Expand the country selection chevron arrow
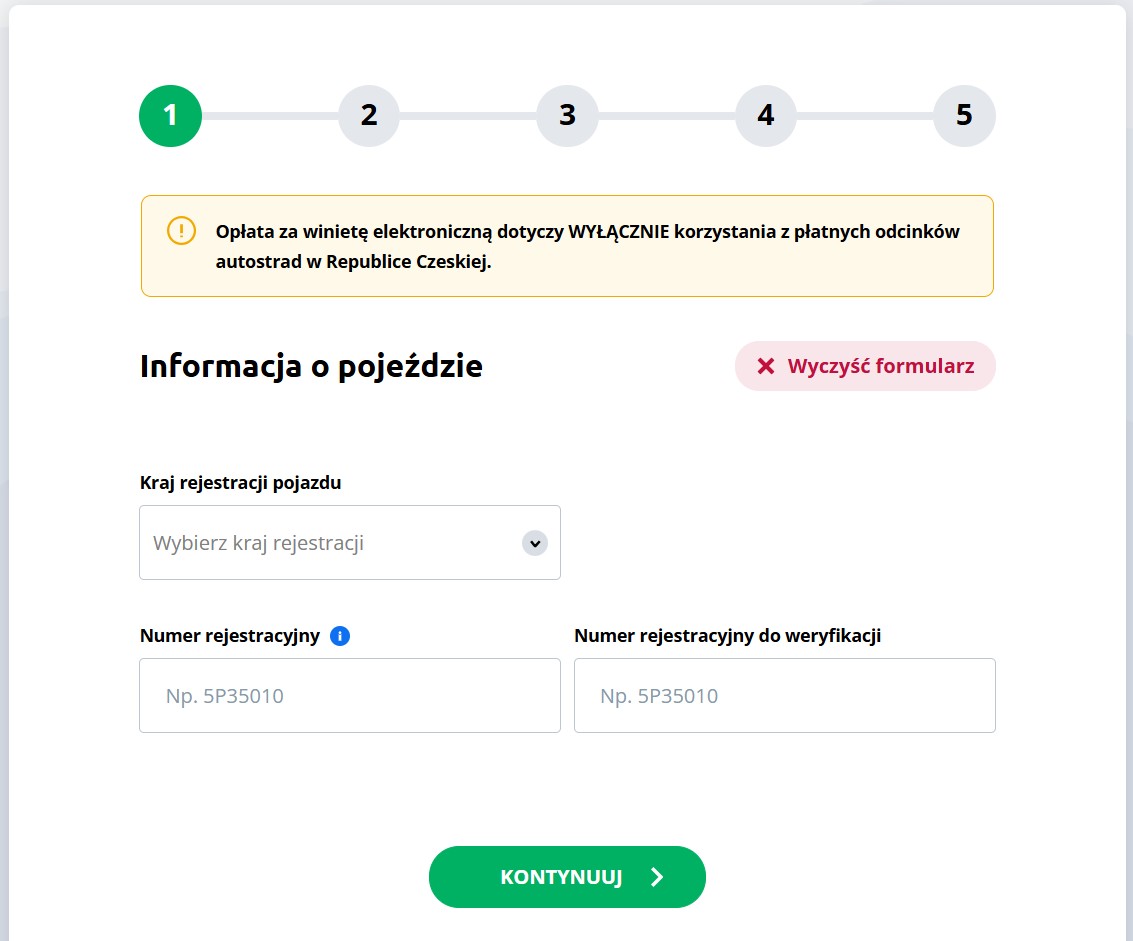This screenshot has height=941, width=1133. [x=535, y=543]
